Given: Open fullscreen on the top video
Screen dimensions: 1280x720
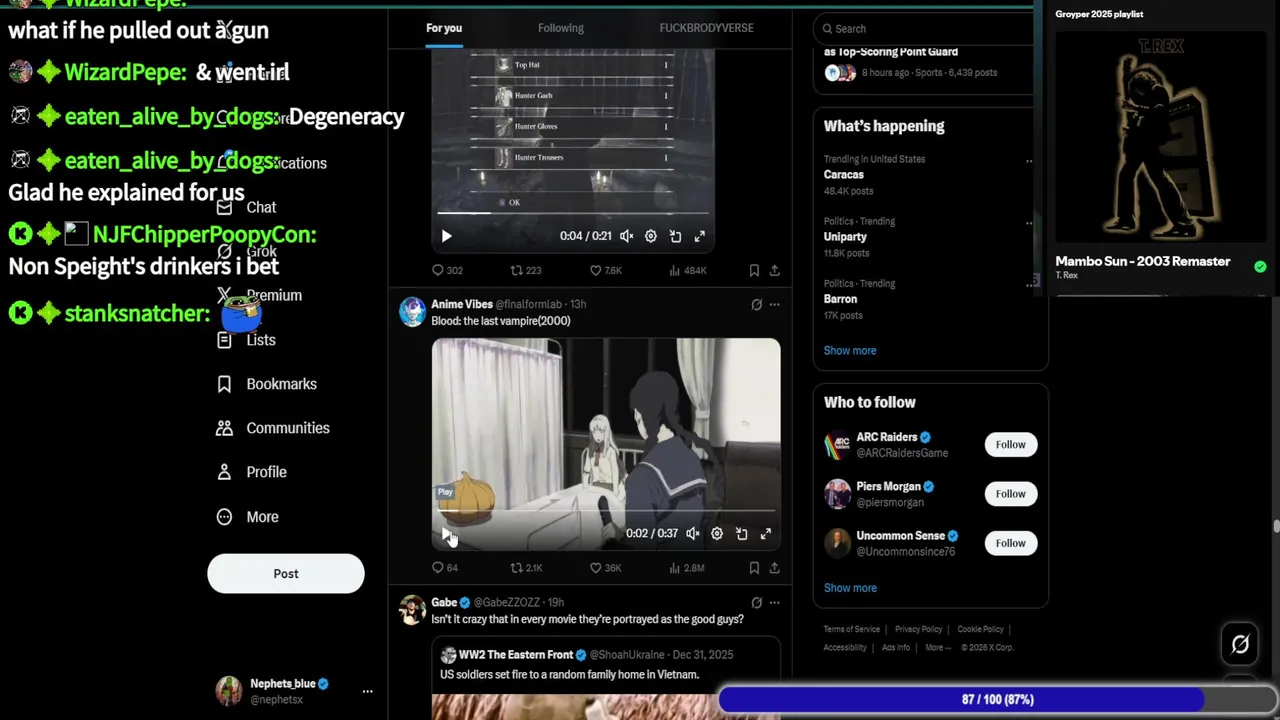Looking at the screenshot, I should coord(700,236).
